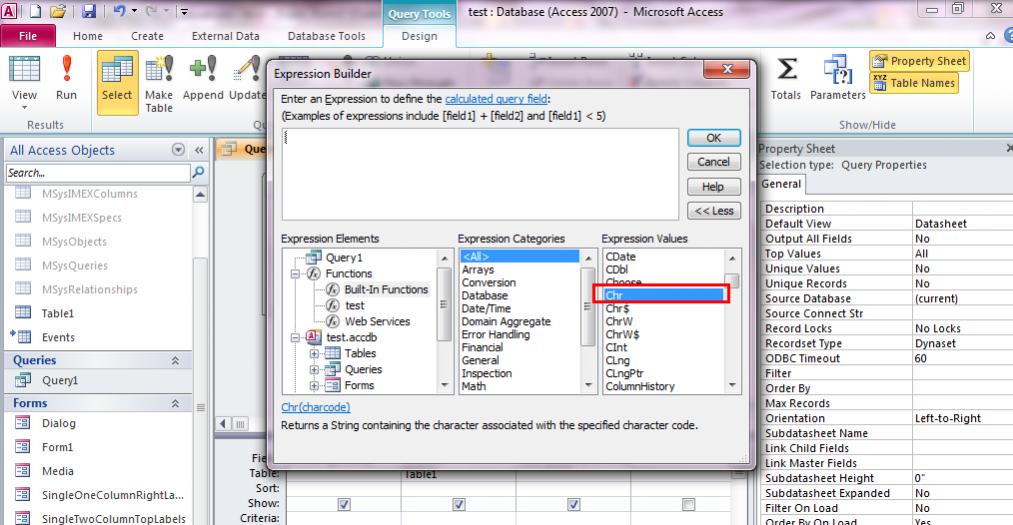Choose the Domain Aggregate category
Viewport: 1013px width, 525px height.
(x=506, y=322)
